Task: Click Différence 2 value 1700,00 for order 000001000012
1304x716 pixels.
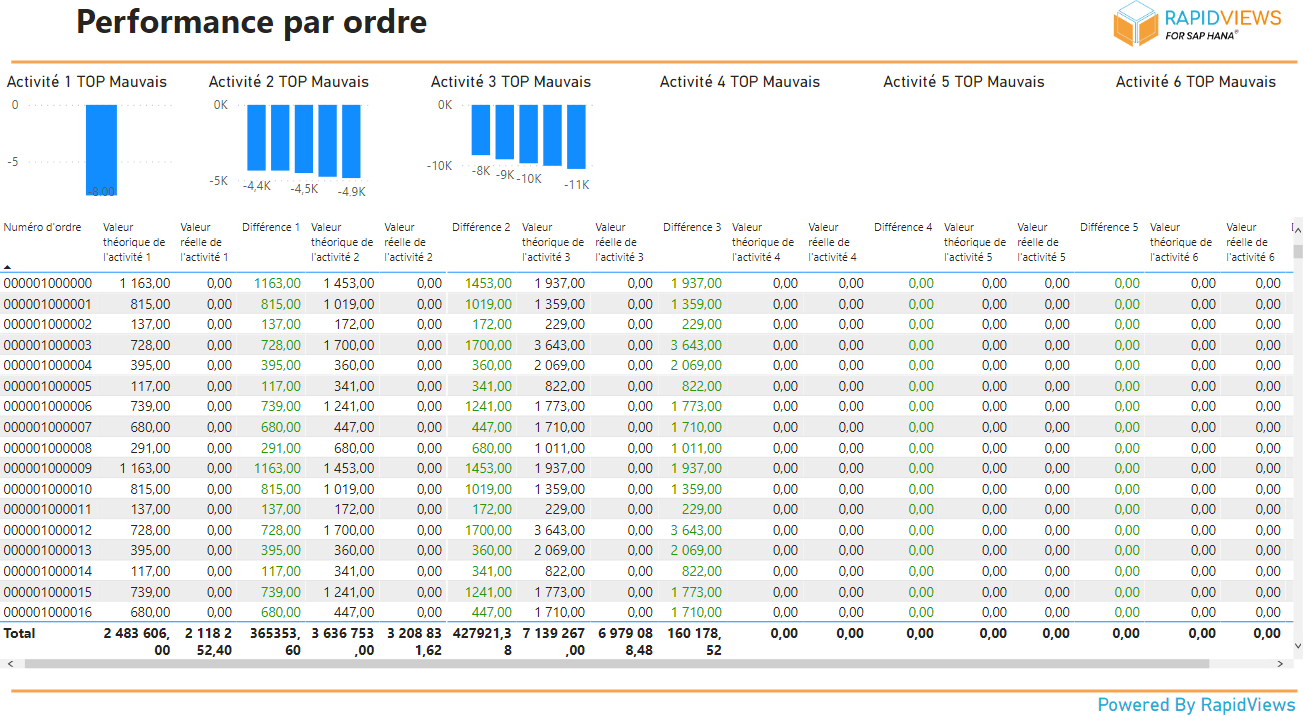Action: (x=488, y=530)
